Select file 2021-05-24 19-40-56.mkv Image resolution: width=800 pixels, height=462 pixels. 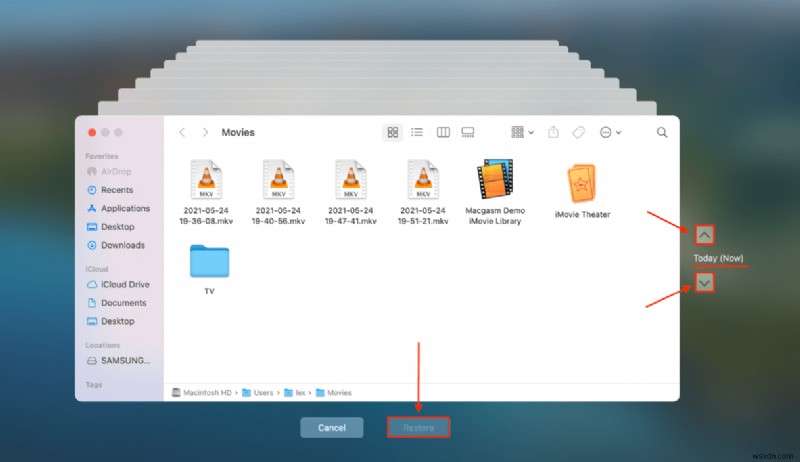[278, 192]
